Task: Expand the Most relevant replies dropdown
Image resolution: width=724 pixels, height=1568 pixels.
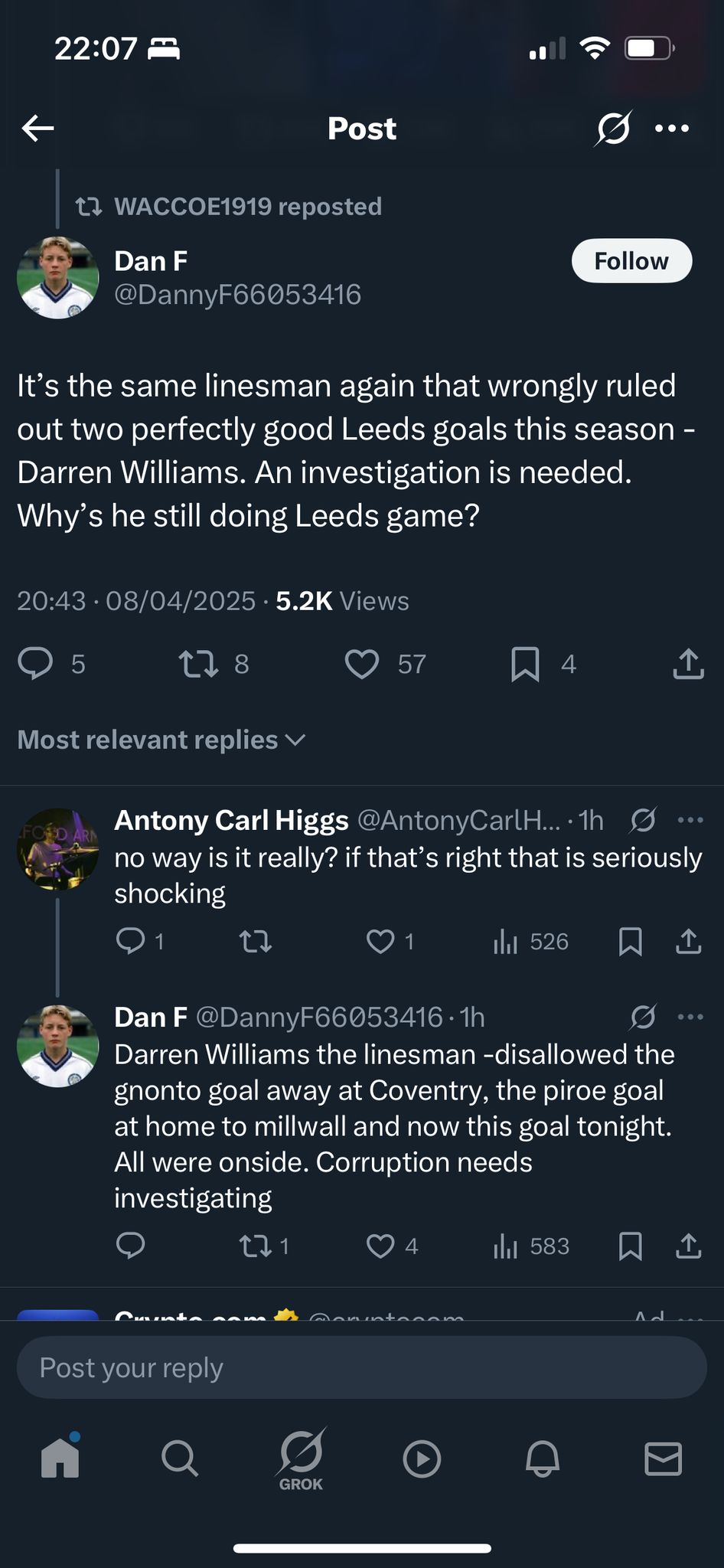Action: tap(161, 740)
